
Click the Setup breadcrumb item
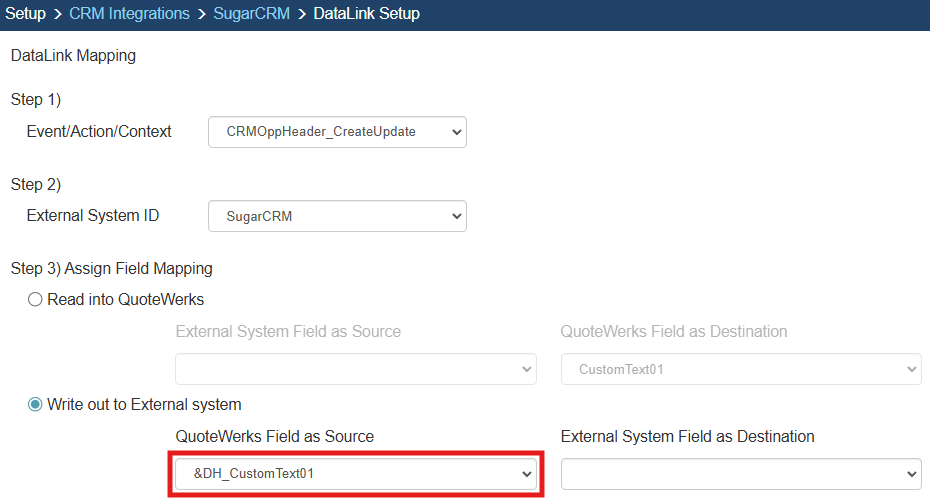coord(26,14)
